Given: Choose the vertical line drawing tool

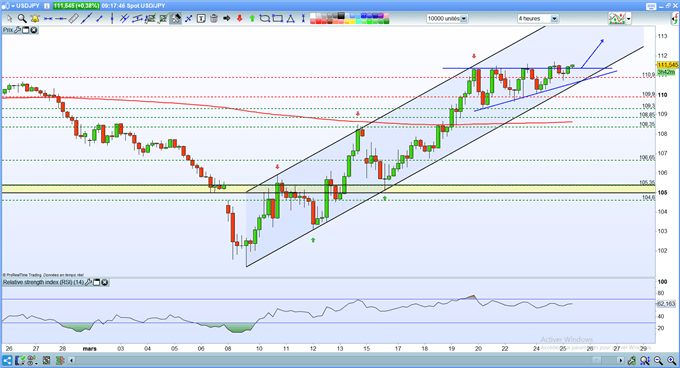Looking at the screenshot, I should tap(112, 19).
